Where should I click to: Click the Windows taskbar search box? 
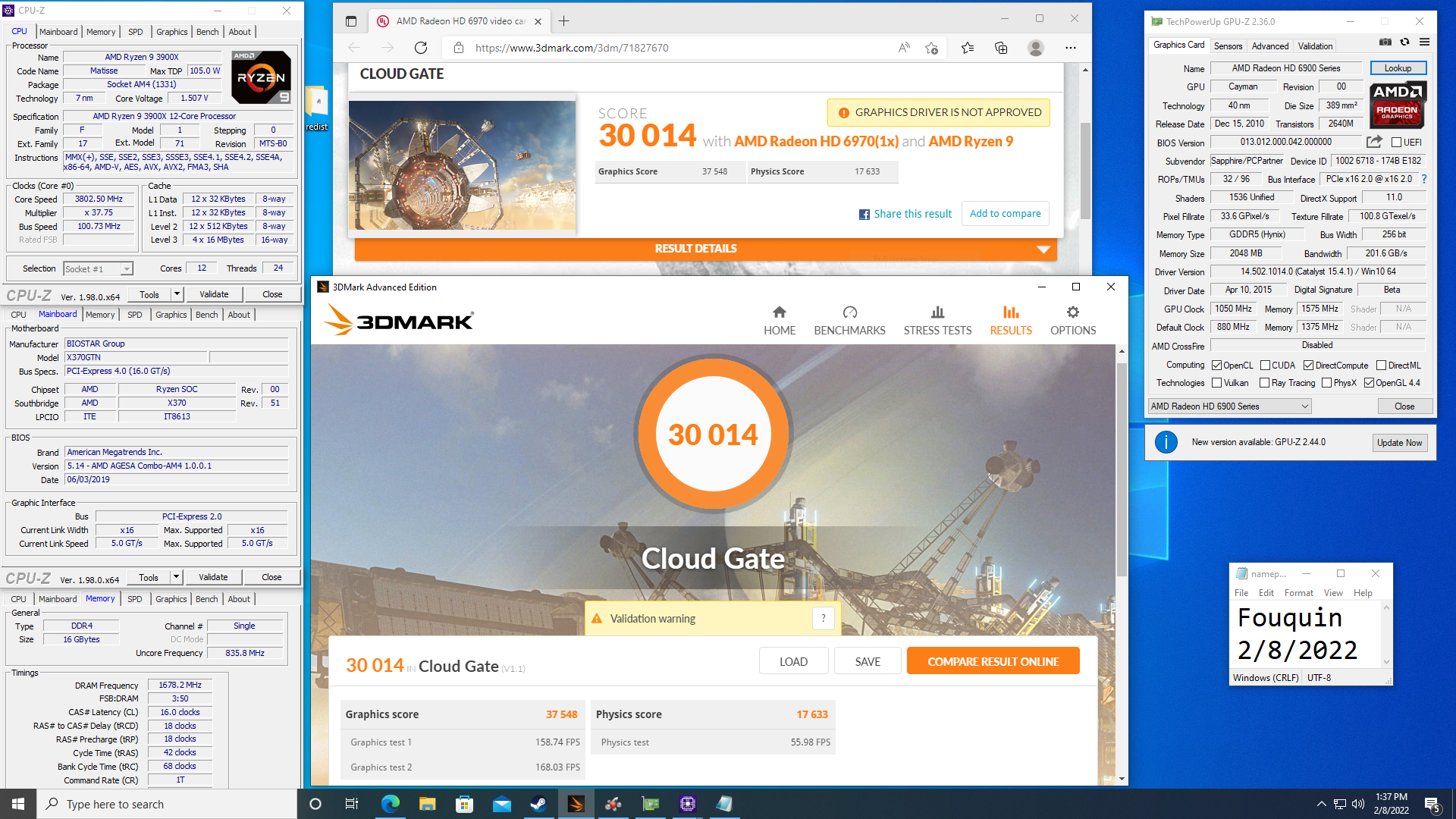point(166,804)
